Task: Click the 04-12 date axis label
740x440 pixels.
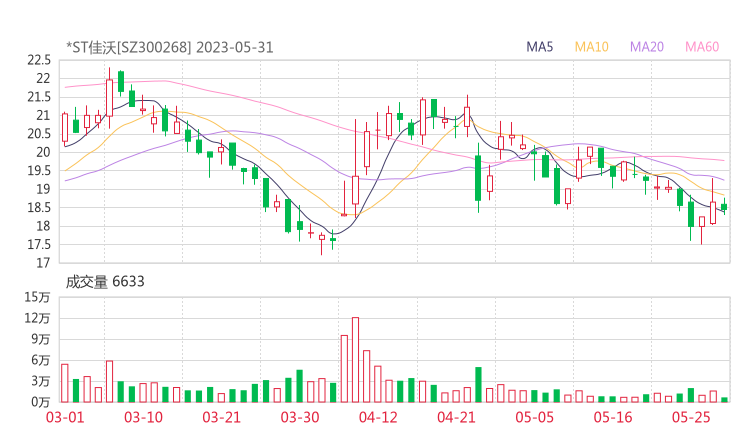Action: [377, 417]
